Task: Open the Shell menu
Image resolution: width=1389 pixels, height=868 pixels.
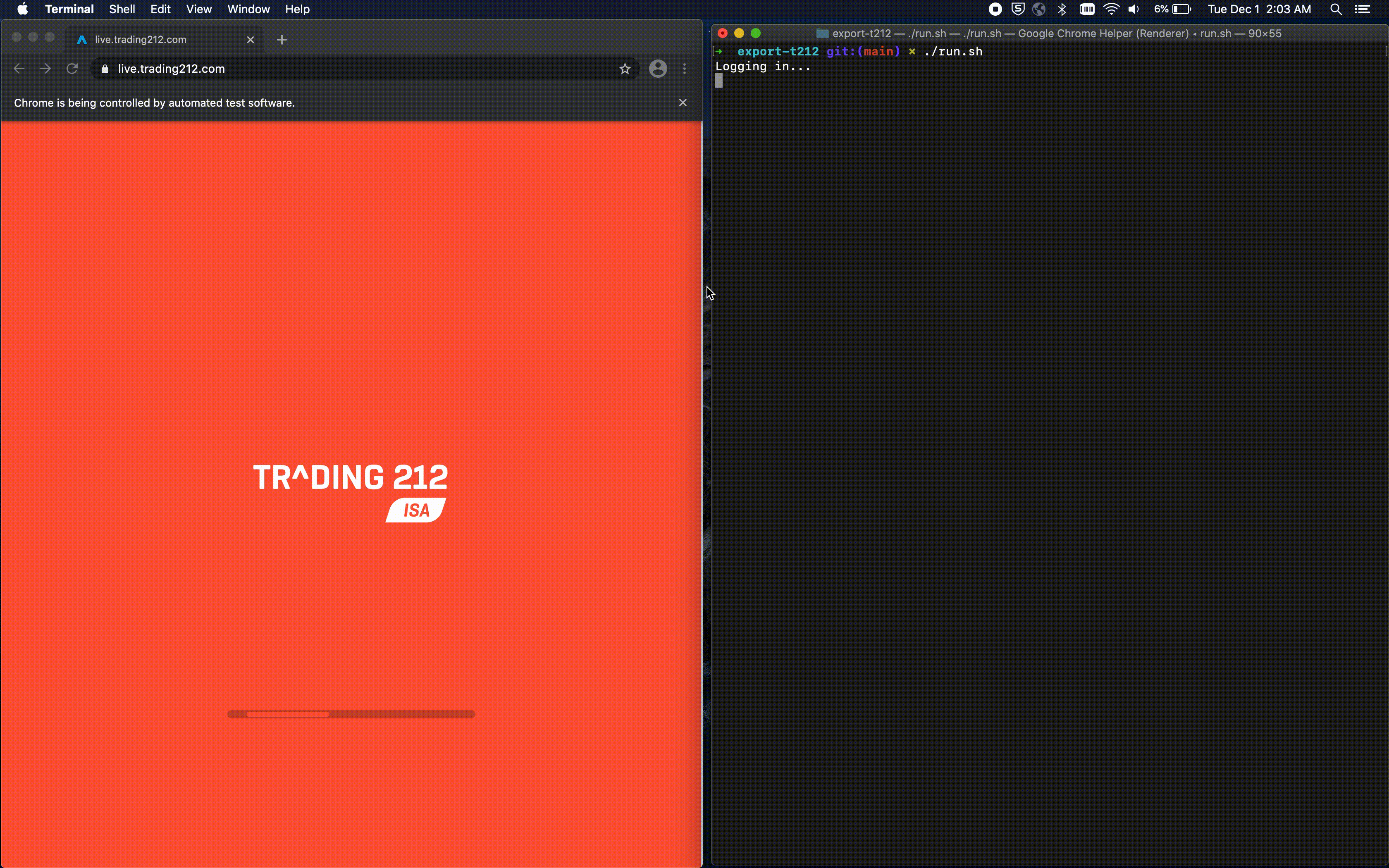Action: [x=121, y=9]
